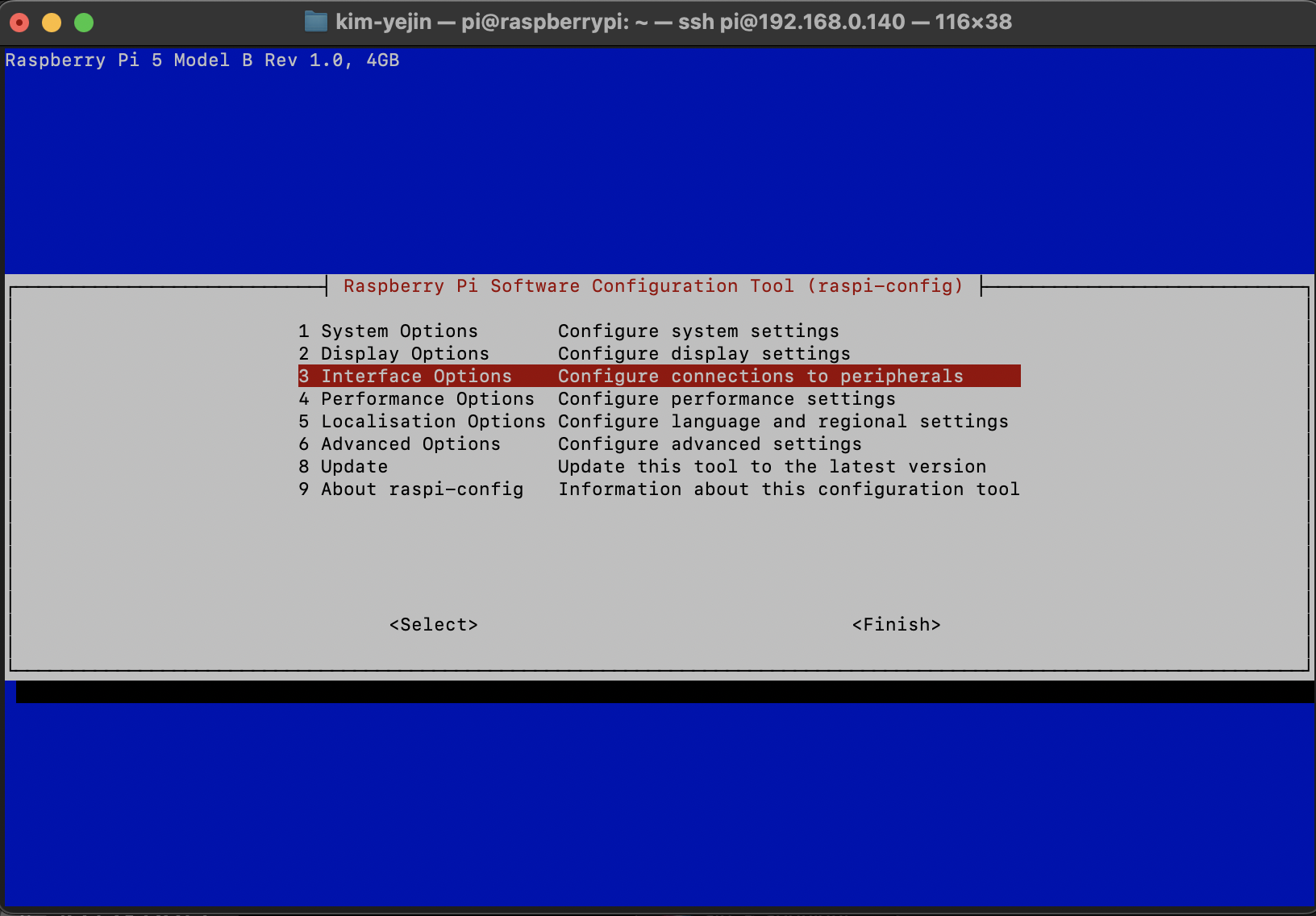Click 'Configure display settings' description
The width and height of the screenshot is (1316, 916).
(704, 354)
